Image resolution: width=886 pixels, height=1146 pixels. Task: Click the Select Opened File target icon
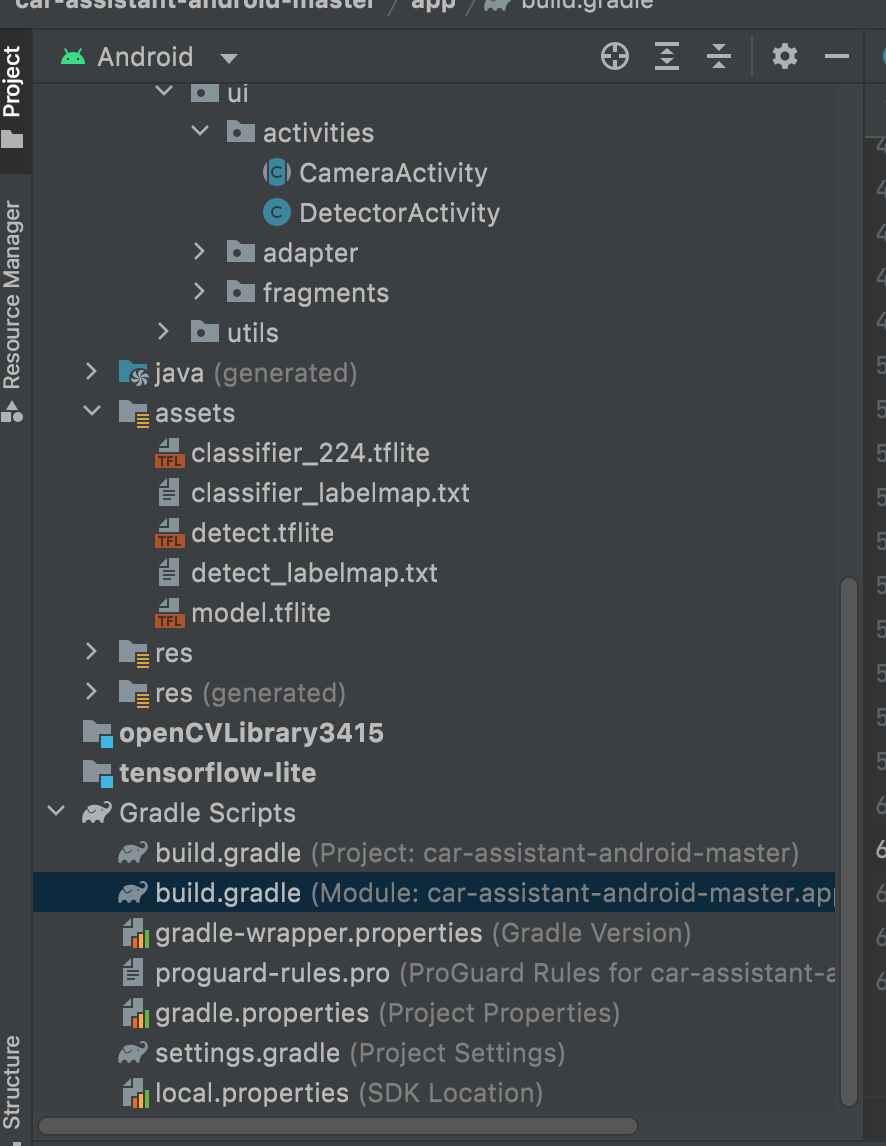click(x=615, y=56)
